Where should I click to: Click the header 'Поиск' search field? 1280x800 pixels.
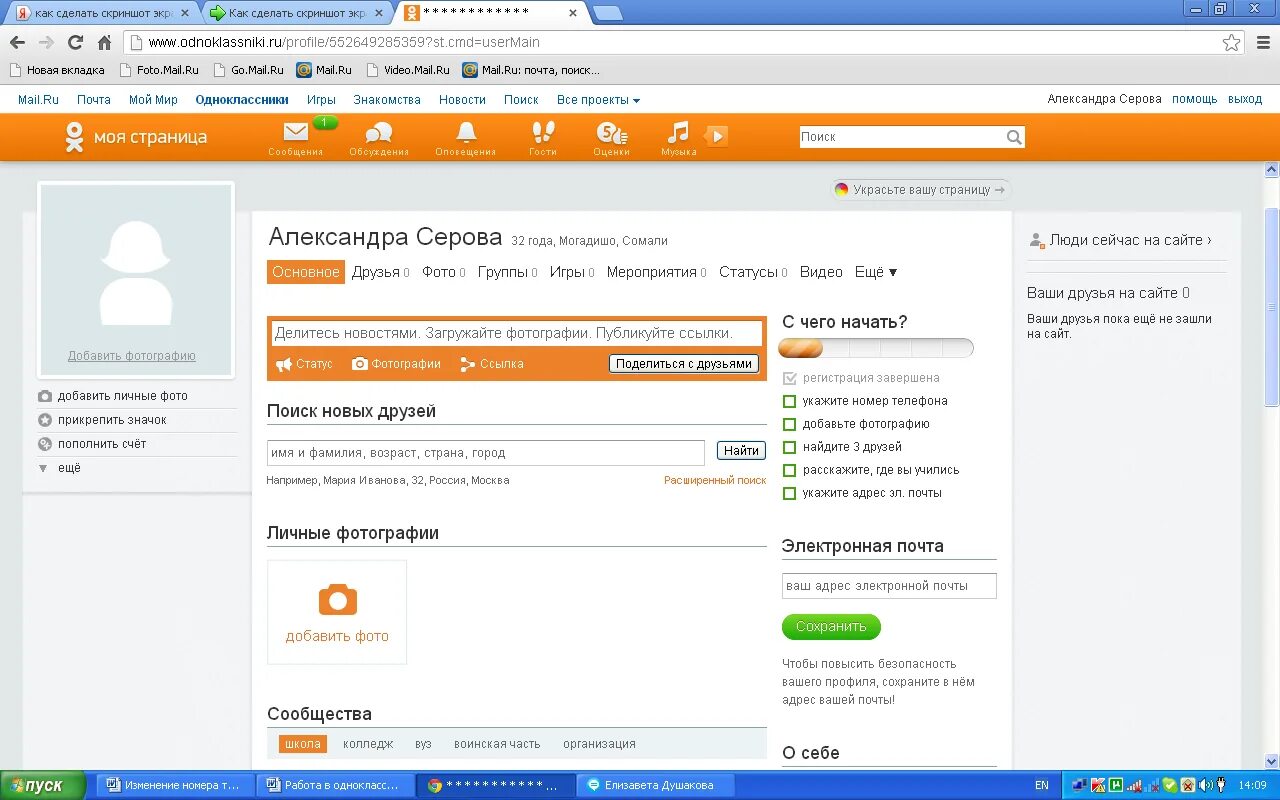click(x=901, y=137)
